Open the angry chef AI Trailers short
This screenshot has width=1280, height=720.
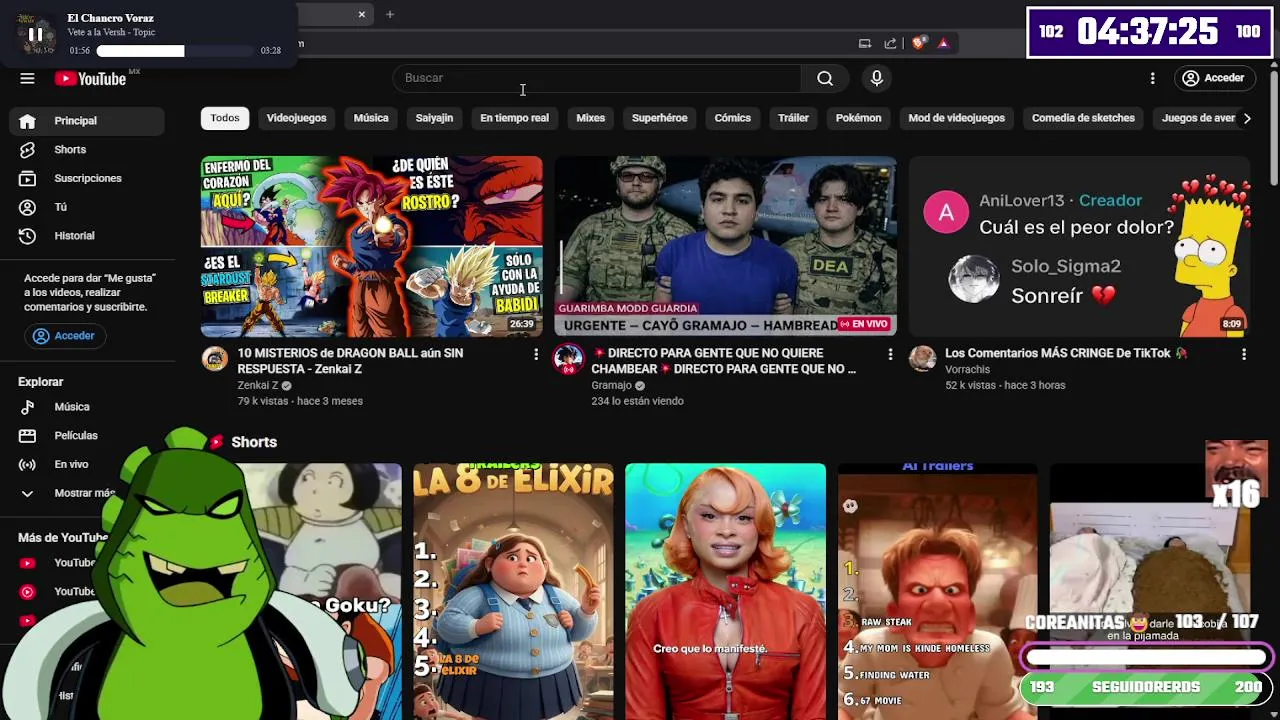pyautogui.click(x=938, y=591)
